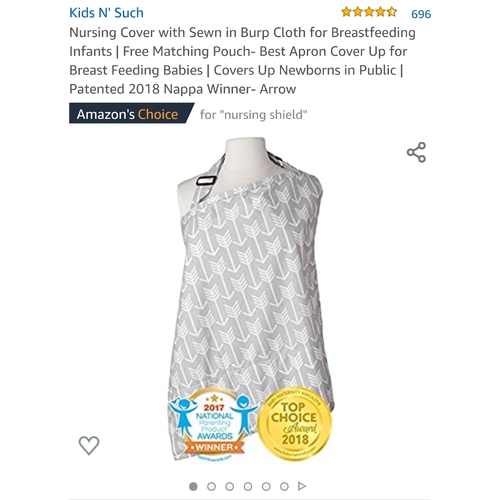Click the 2017 National Parenting Awards badge

pyautogui.click(x=214, y=425)
